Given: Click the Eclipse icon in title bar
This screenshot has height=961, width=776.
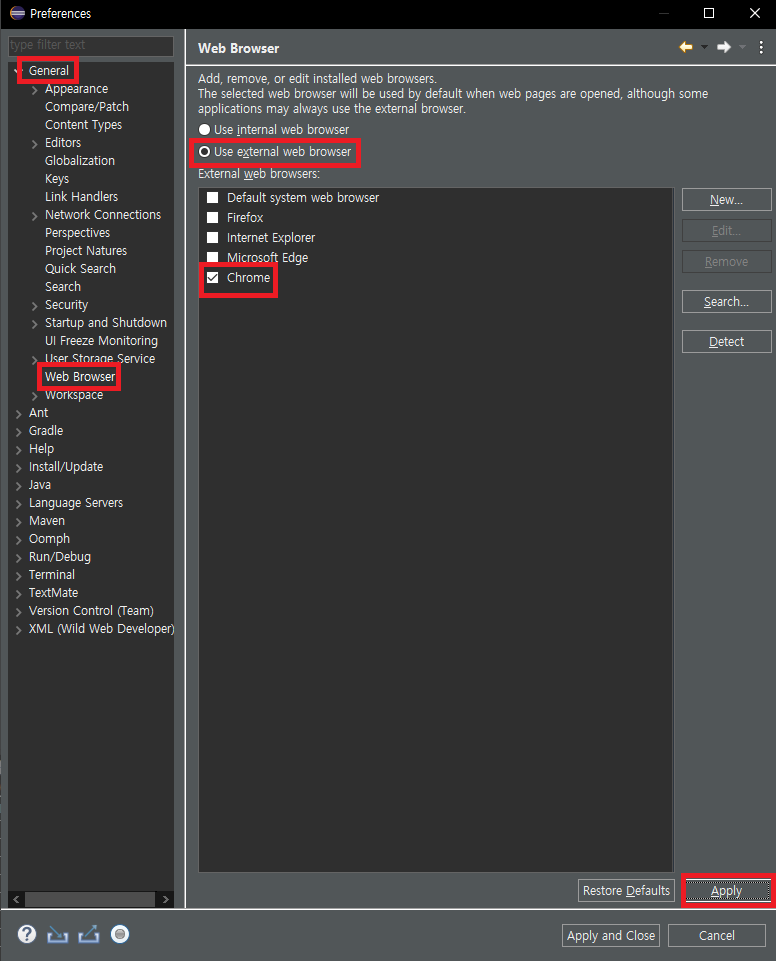Looking at the screenshot, I should tap(17, 13).
